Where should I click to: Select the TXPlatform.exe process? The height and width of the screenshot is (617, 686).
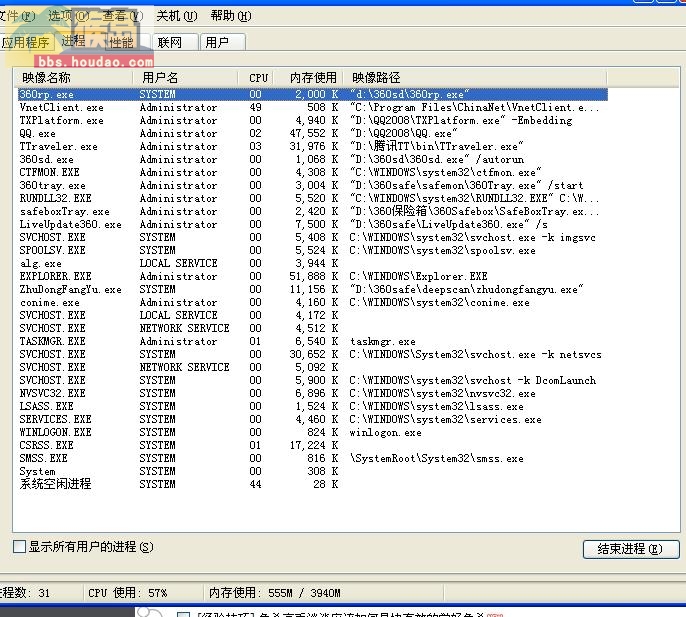pyautogui.click(x=312, y=120)
